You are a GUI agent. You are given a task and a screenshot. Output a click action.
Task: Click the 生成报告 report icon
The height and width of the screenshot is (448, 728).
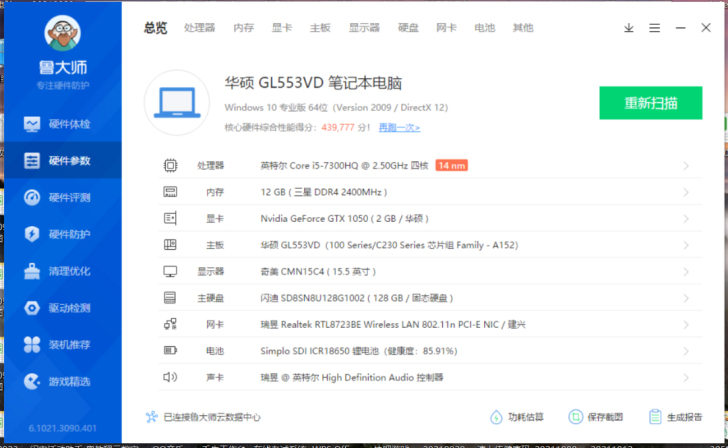[x=655, y=417]
